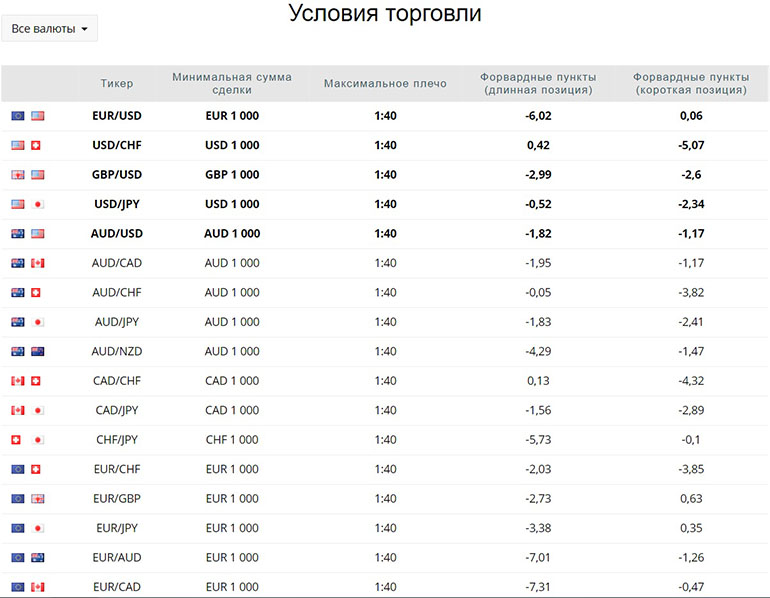
Task: Click the 'Тикер' column header
Action: (x=117, y=83)
